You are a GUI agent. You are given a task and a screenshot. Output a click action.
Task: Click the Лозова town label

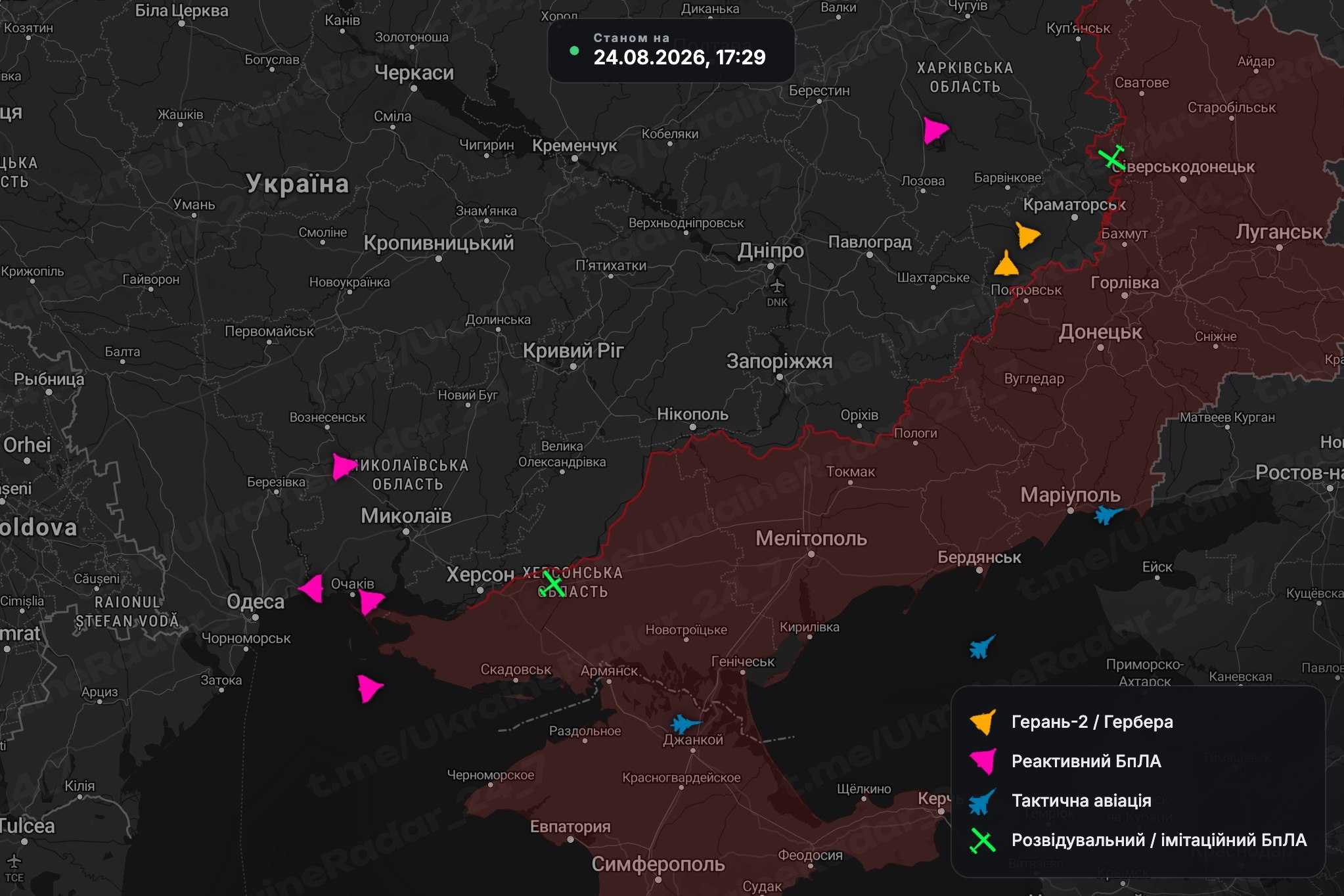[x=923, y=181]
